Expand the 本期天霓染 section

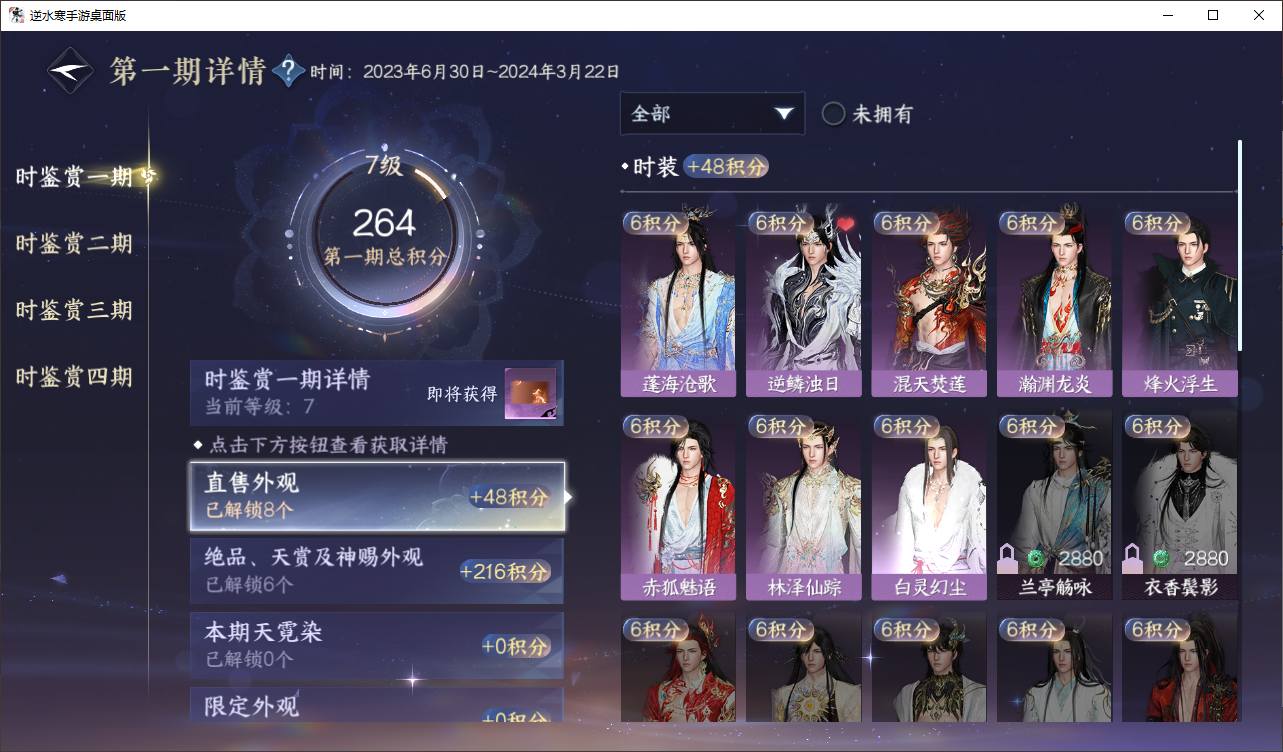pos(377,645)
